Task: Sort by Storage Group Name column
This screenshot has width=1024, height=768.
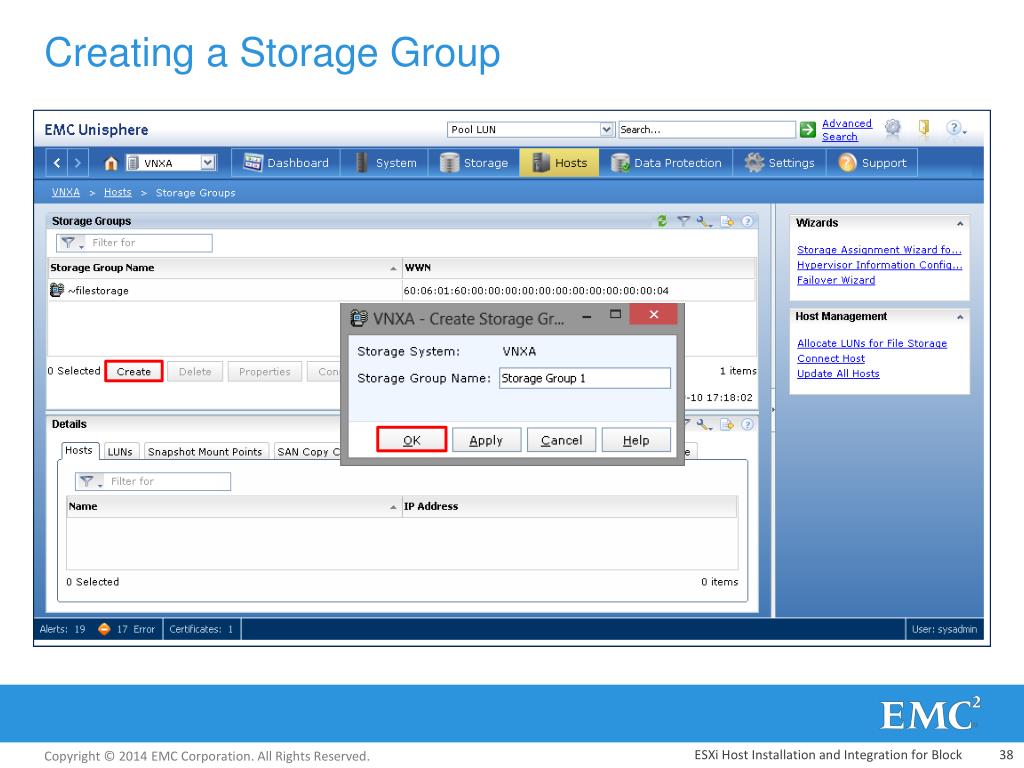Action: coord(224,268)
